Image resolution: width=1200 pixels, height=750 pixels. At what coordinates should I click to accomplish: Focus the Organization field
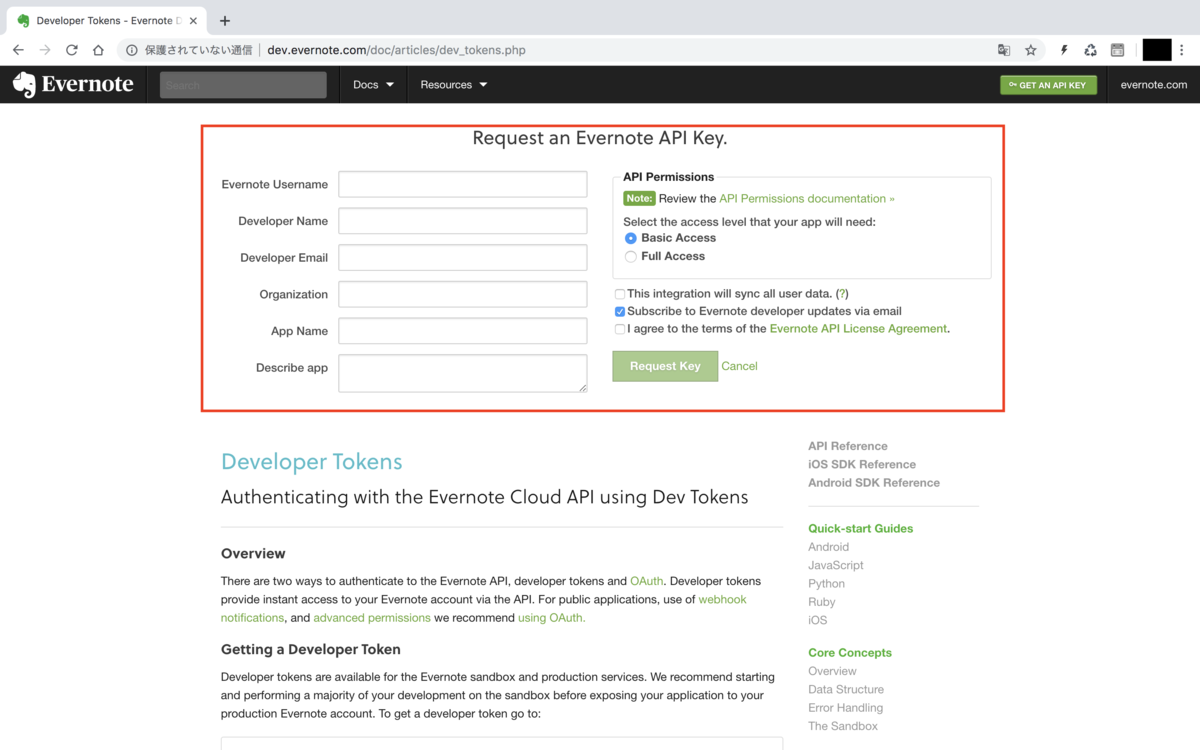tap(463, 294)
